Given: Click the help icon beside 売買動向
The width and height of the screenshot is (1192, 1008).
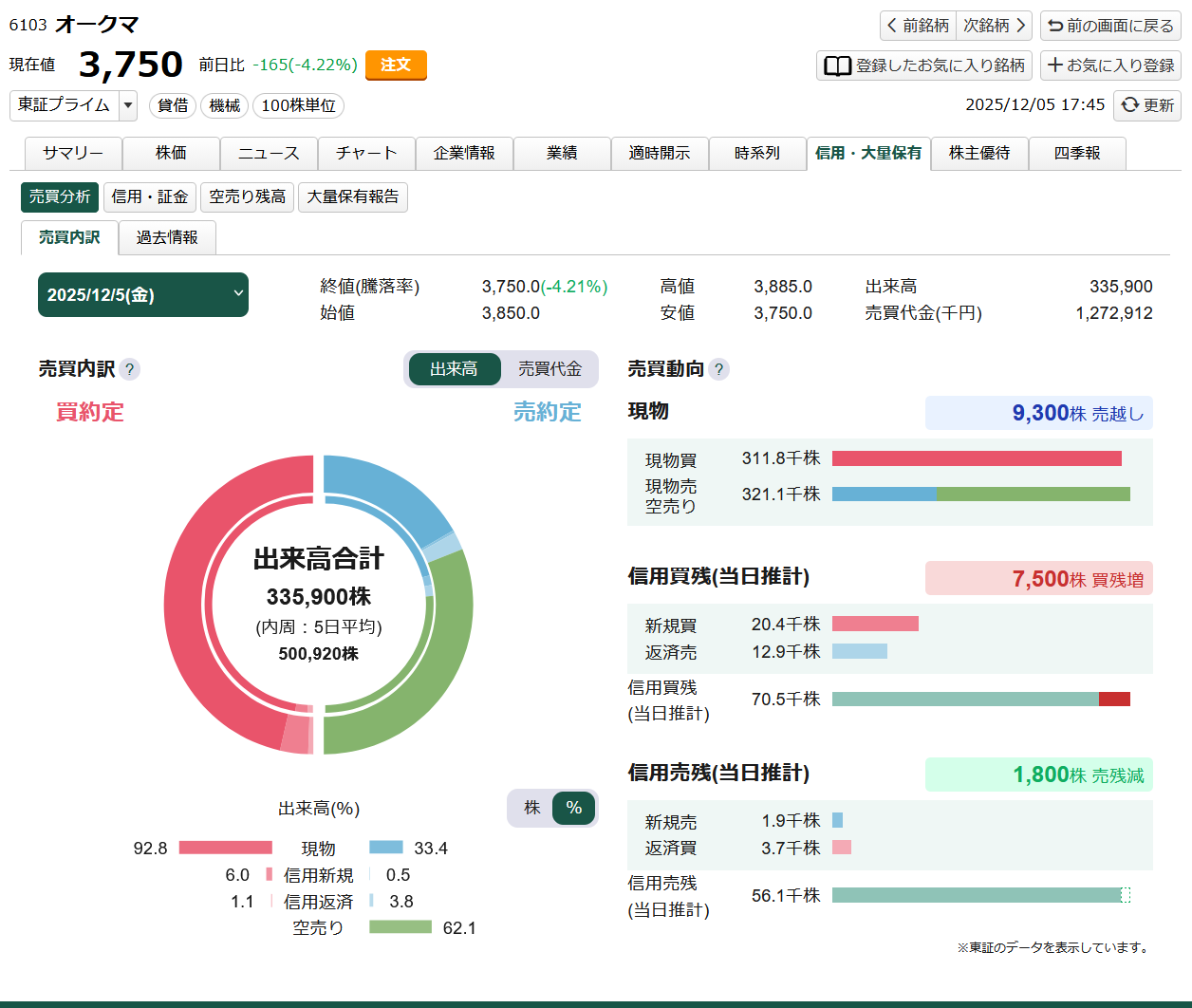Looking at the screenshot, I should 719,369.
